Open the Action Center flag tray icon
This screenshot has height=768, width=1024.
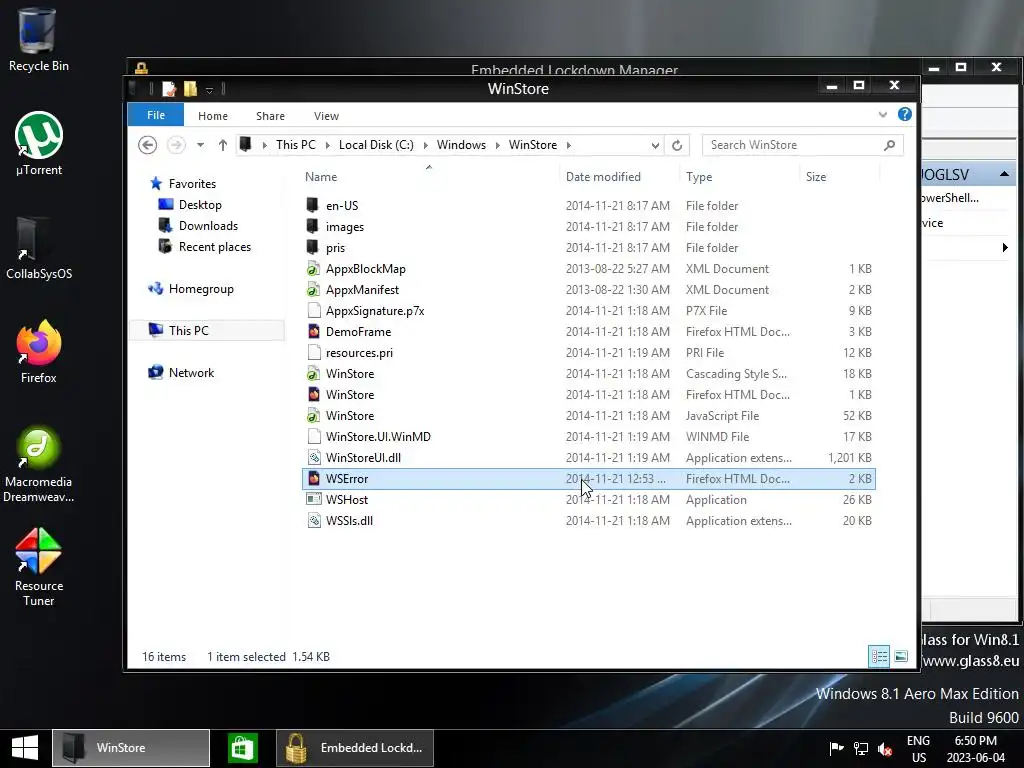click(836, 748)
